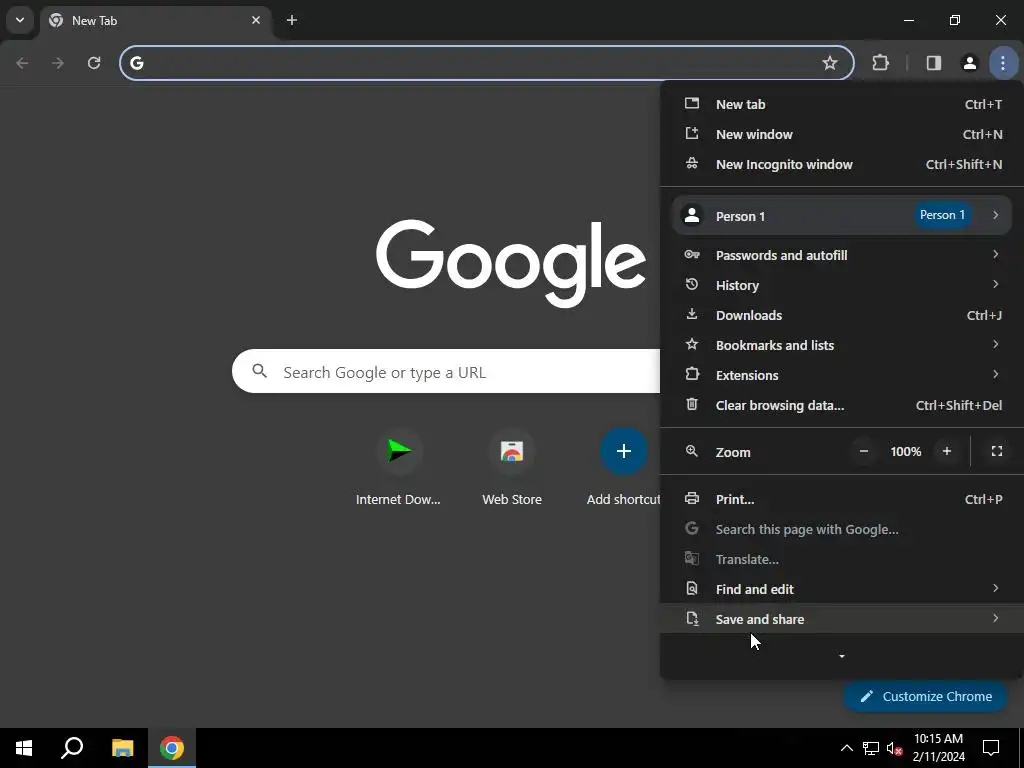The height and width of the screenshot is (768, 1024).
Task: Focus the Search Google or type a URL box
Action: 447,372
